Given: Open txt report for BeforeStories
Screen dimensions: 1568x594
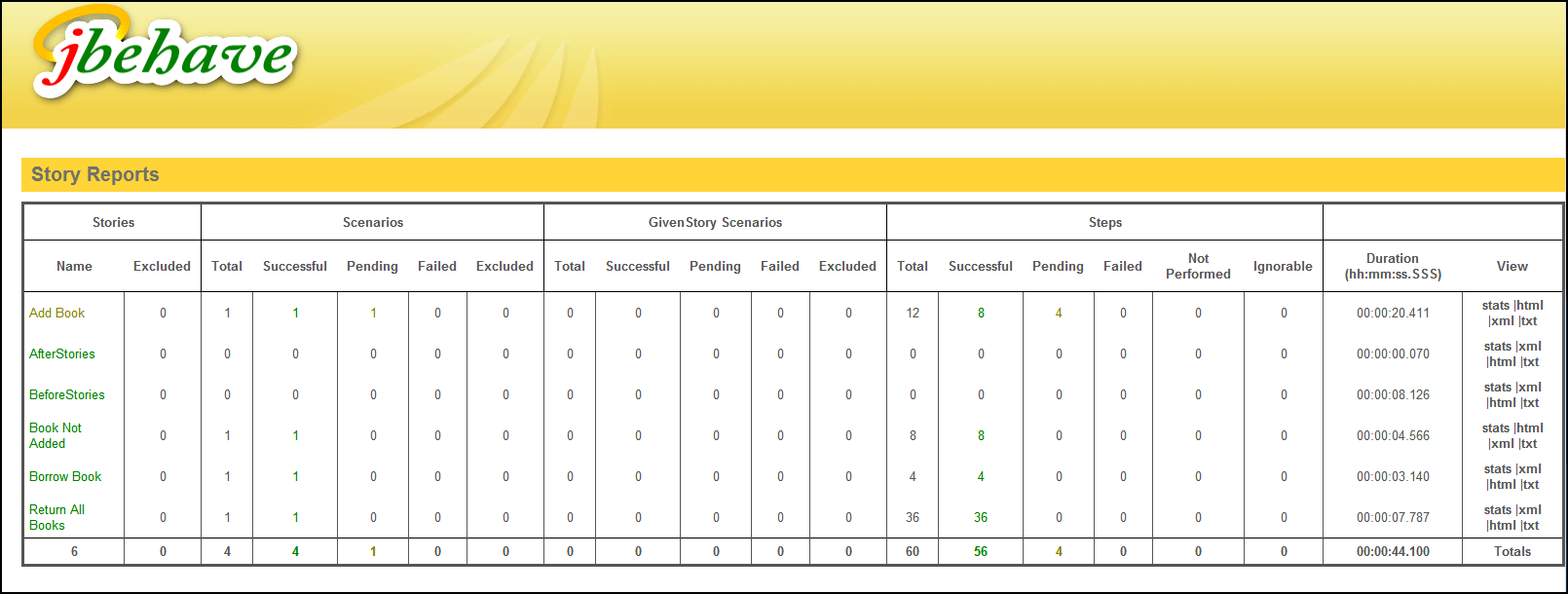Looking at the screenshot, I should pyautogui.click(x=1530, y=403).
